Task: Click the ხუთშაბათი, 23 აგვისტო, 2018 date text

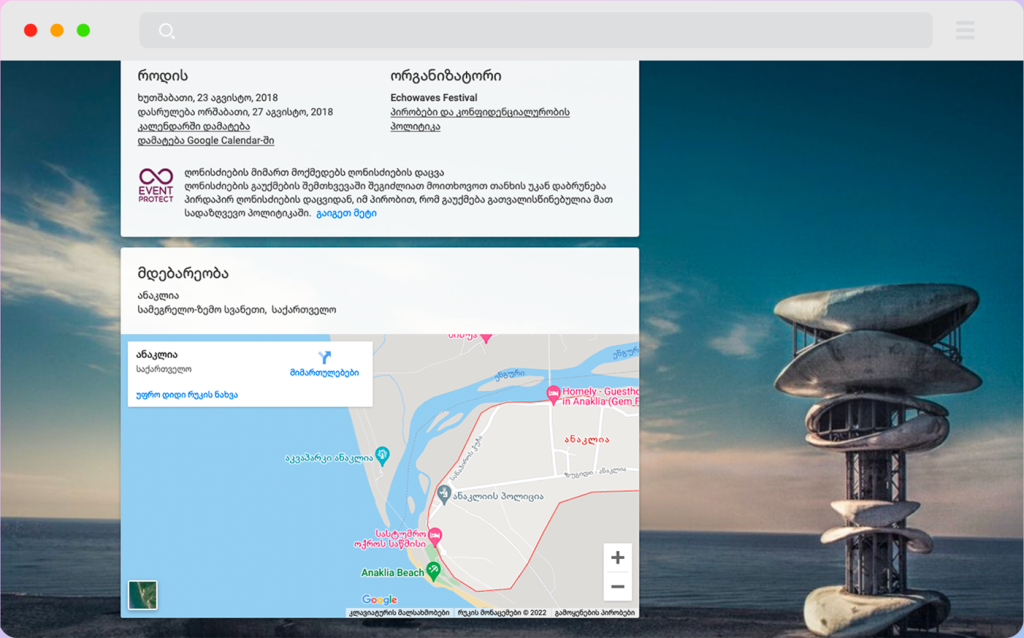Action: point(208,97)
